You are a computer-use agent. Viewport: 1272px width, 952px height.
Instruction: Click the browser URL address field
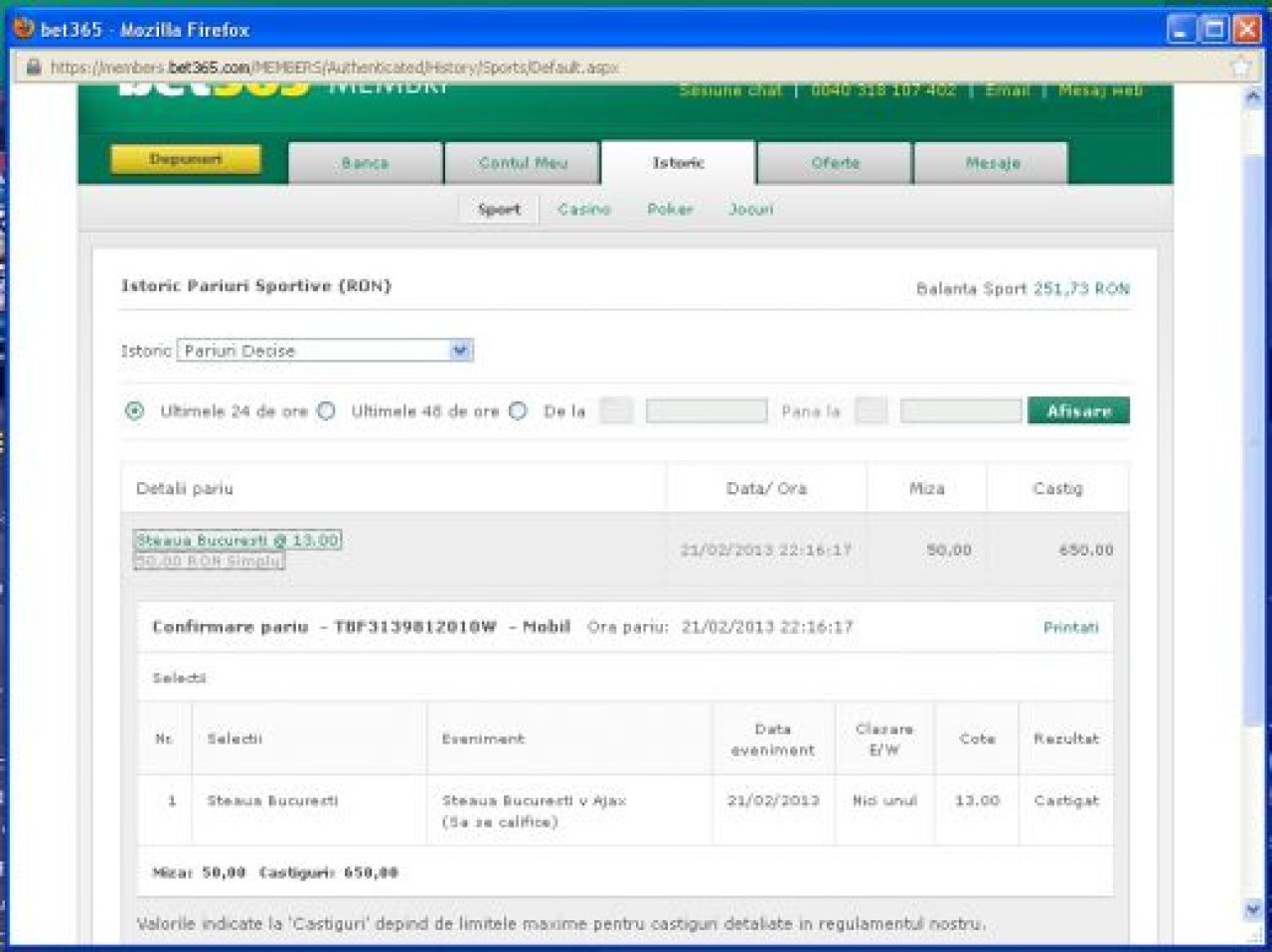coord(636,68)
